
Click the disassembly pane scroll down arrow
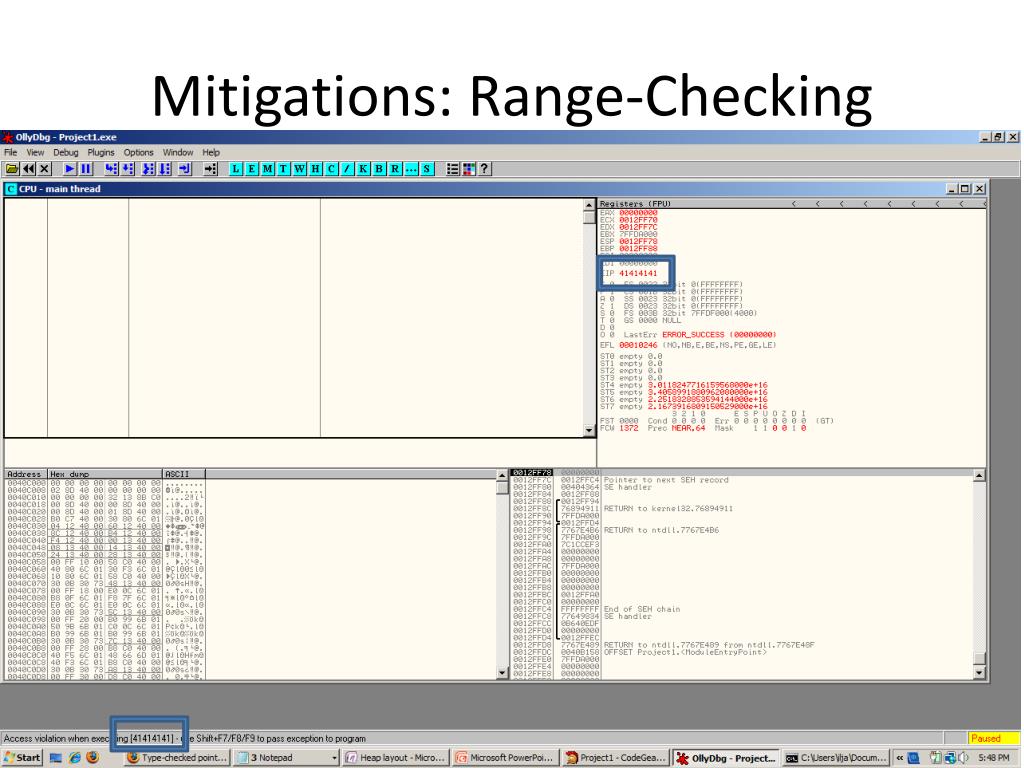coord(588,431)
